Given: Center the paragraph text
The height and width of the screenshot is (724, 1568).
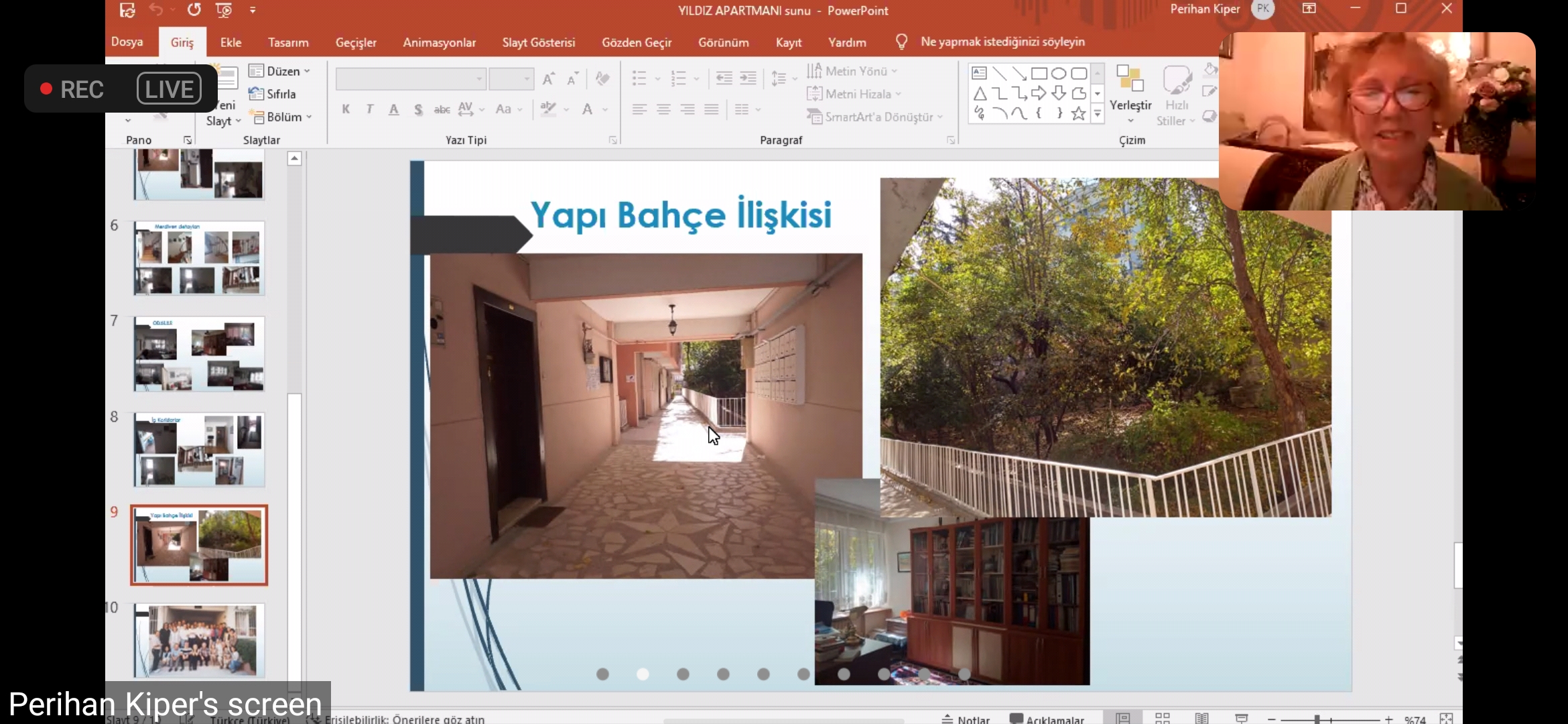Looking at the screenshot, I should (663, 109).
